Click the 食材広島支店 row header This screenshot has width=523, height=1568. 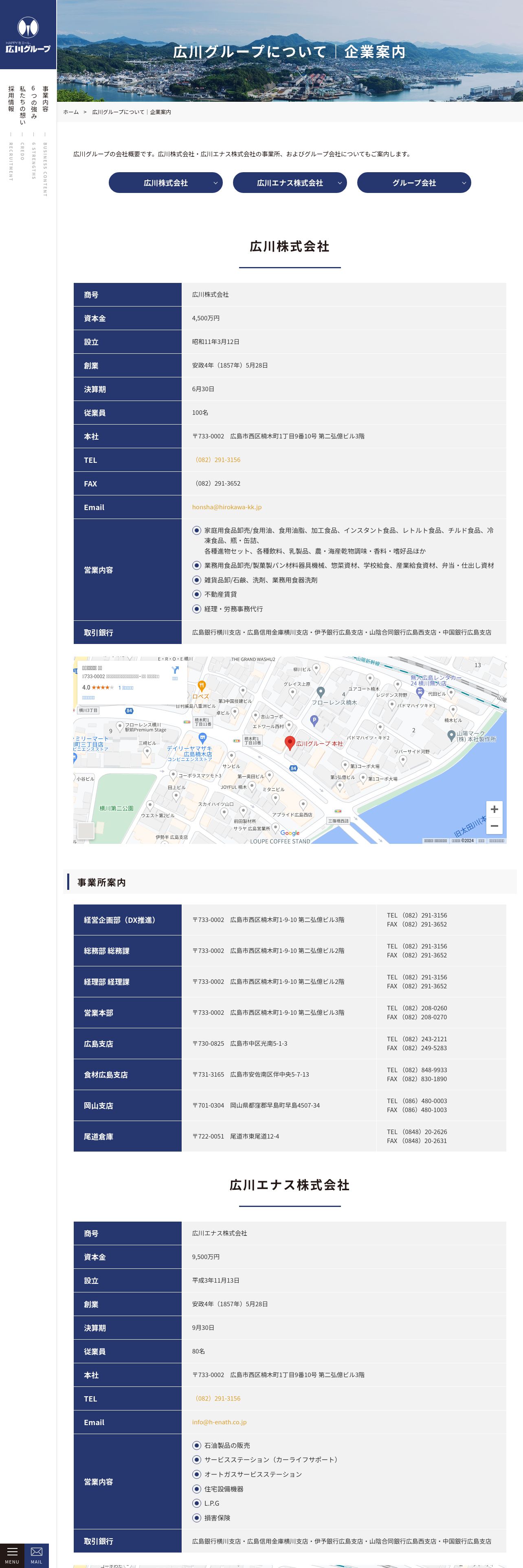point(128,1075)
